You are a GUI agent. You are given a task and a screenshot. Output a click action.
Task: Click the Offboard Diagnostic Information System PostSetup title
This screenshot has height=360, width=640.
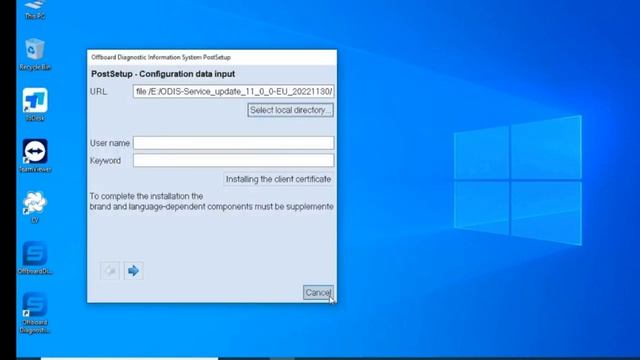coord(161,57)
